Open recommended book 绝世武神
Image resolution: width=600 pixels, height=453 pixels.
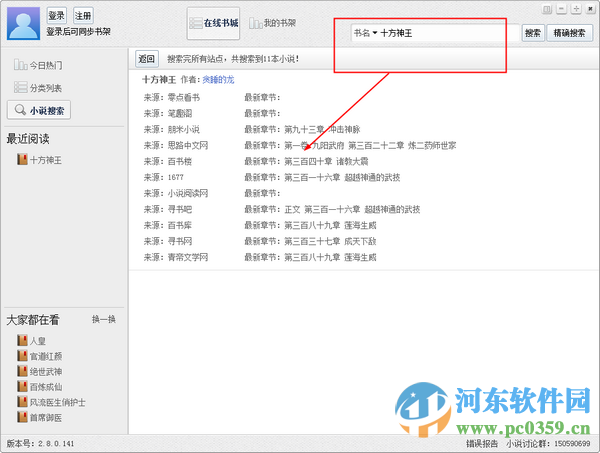(39, 371)
